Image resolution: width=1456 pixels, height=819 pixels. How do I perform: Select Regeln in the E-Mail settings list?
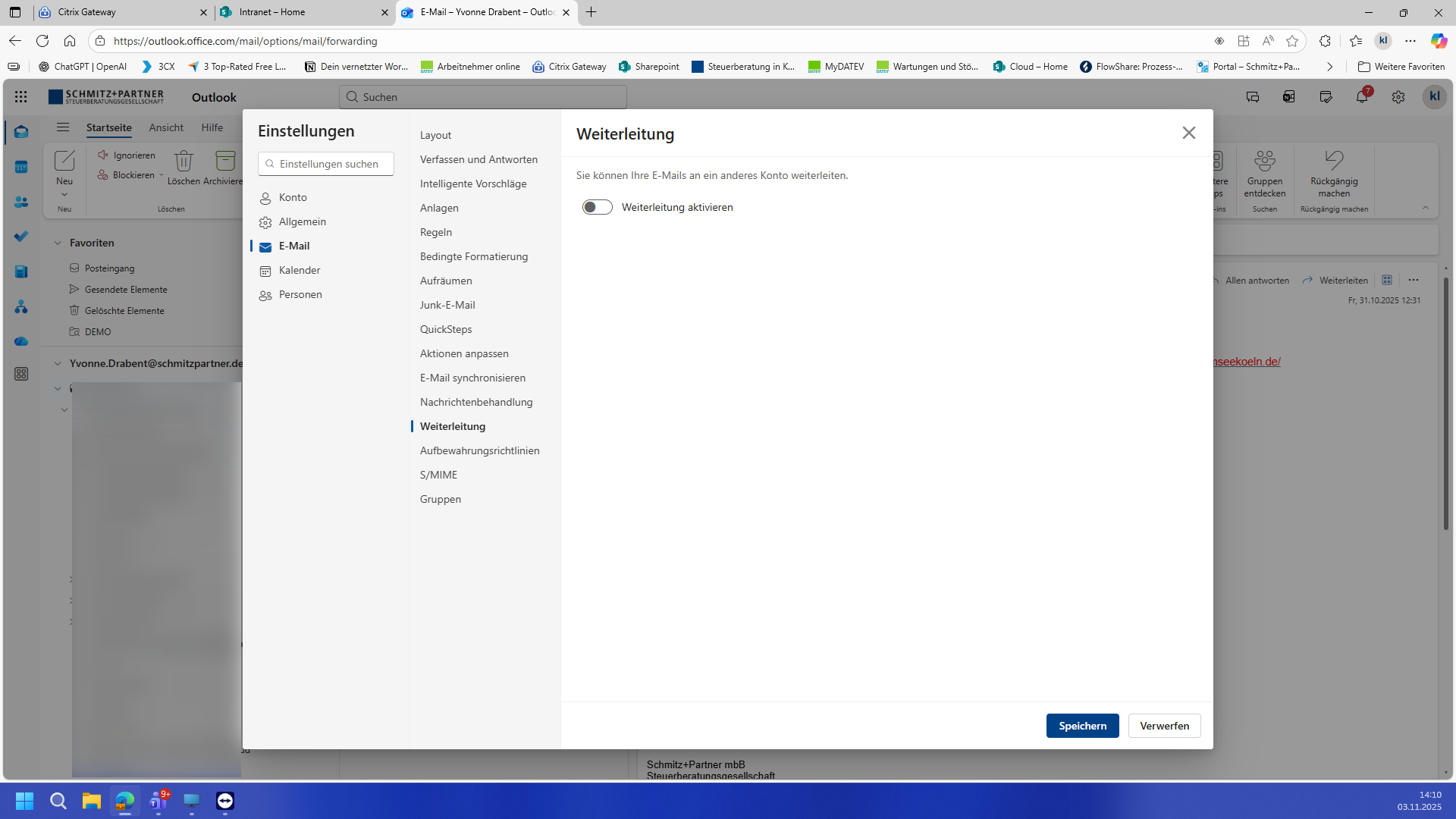pyautogui.click(x=435, y=232)
